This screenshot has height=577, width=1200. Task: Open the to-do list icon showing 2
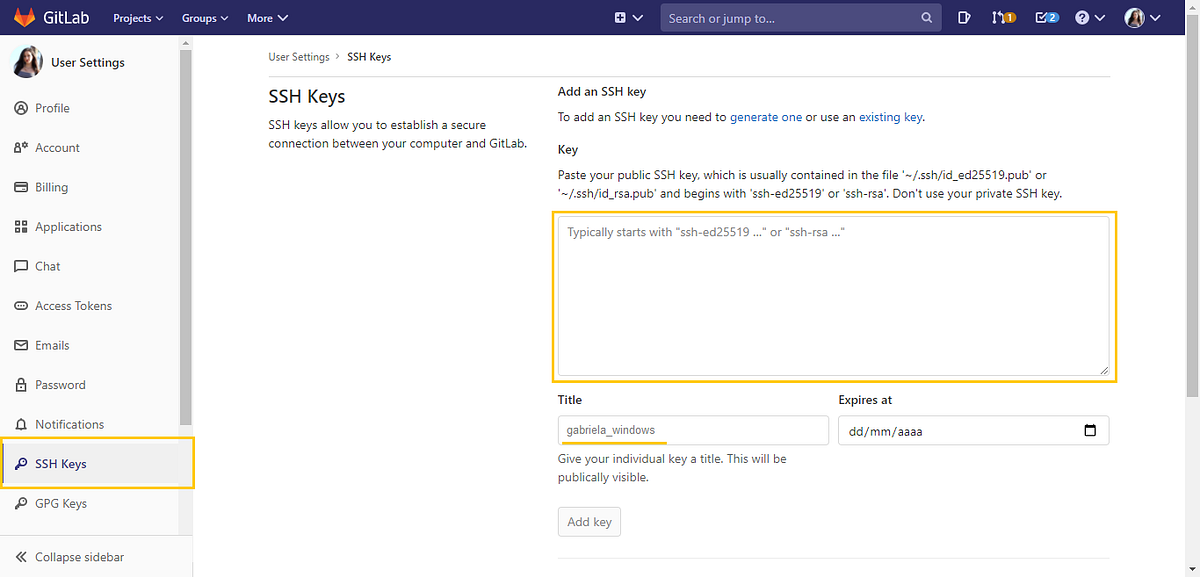[1045, 17]
